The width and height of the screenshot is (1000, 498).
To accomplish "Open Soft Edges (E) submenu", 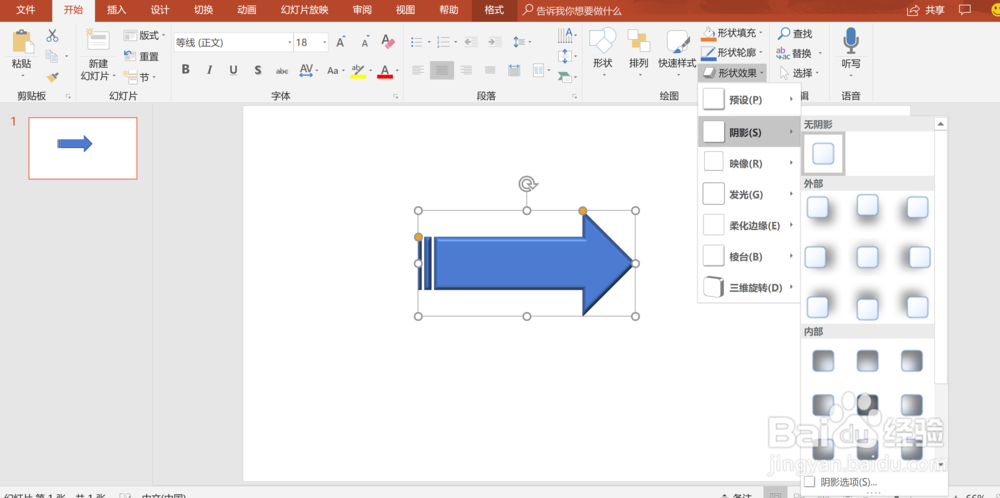I will [749, 225].
